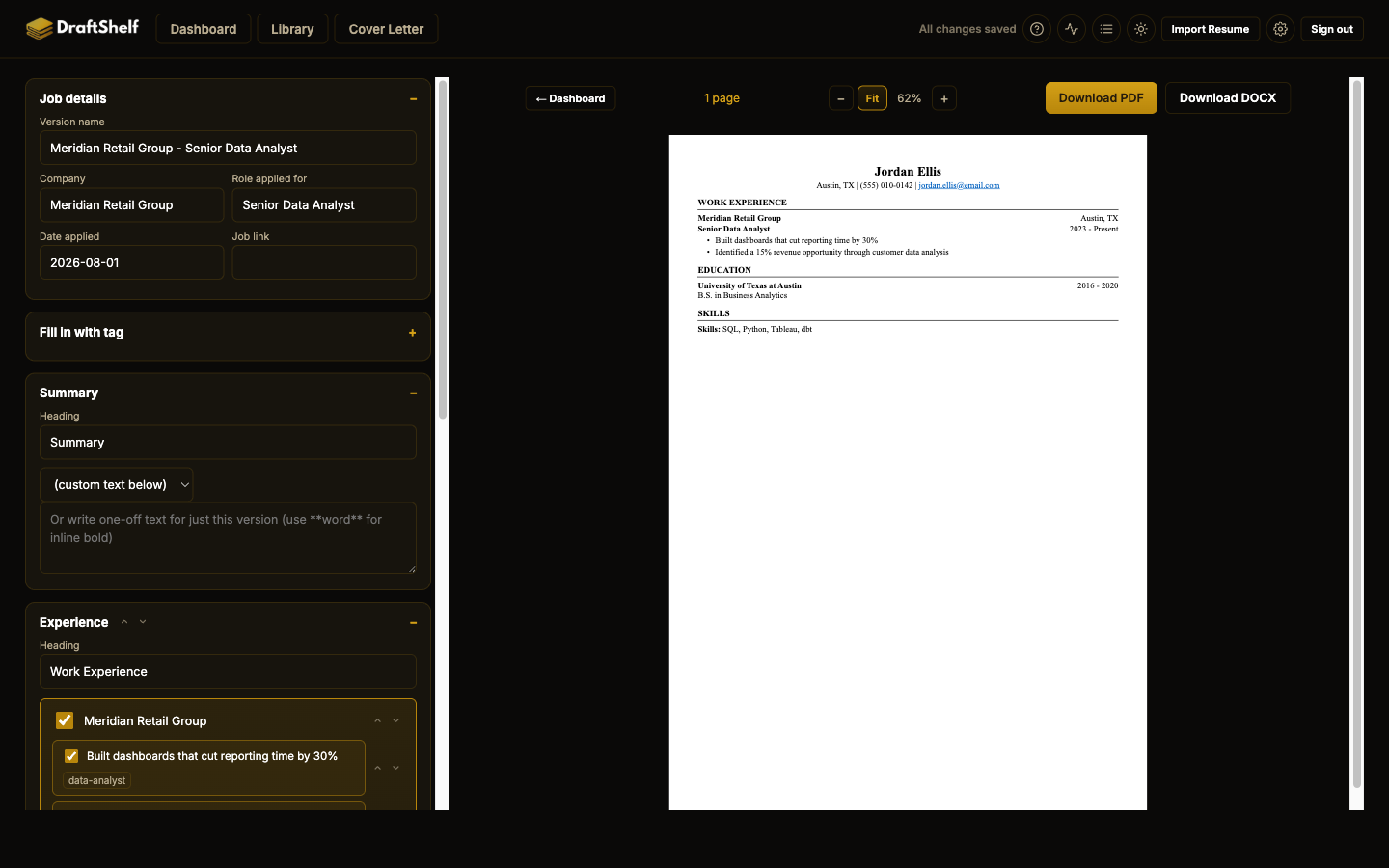Switch to the Cover Letter tab

click(386, 29)
